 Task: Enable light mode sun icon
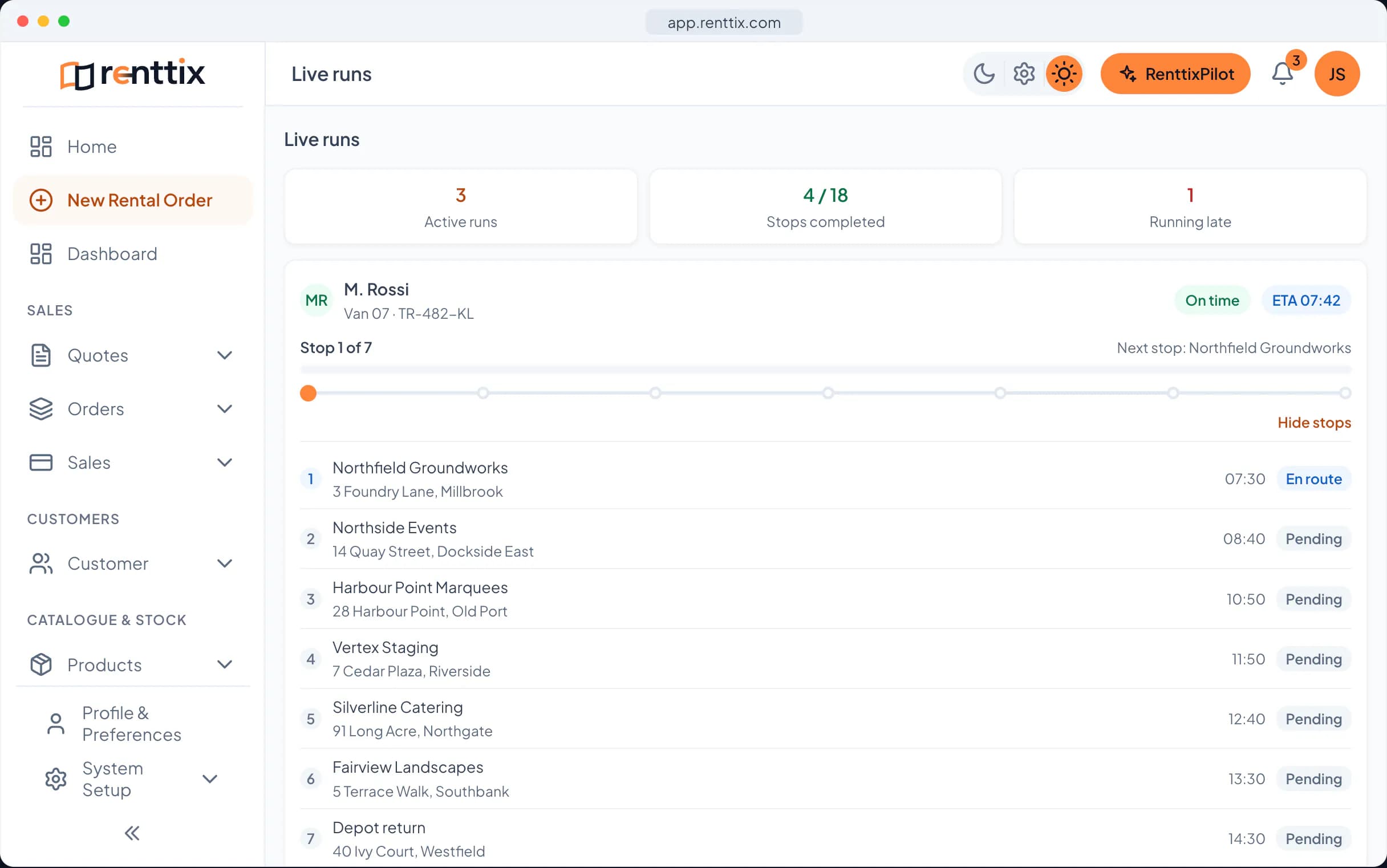point(1064,74)
